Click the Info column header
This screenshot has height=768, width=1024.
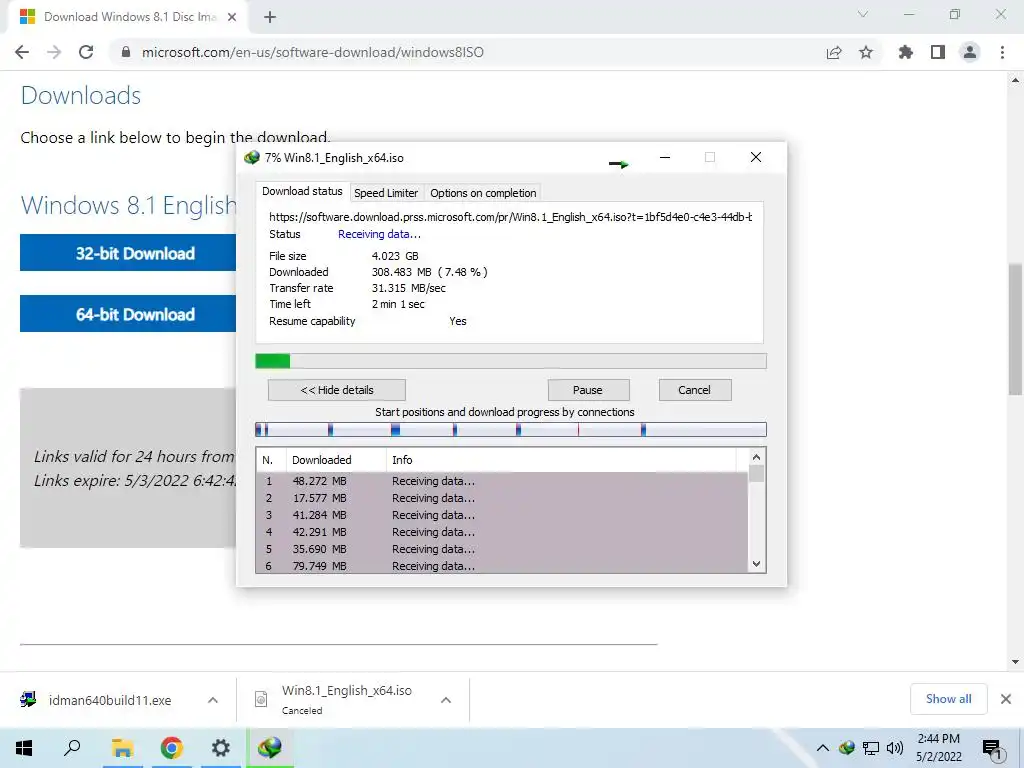[x=562, y=460]
